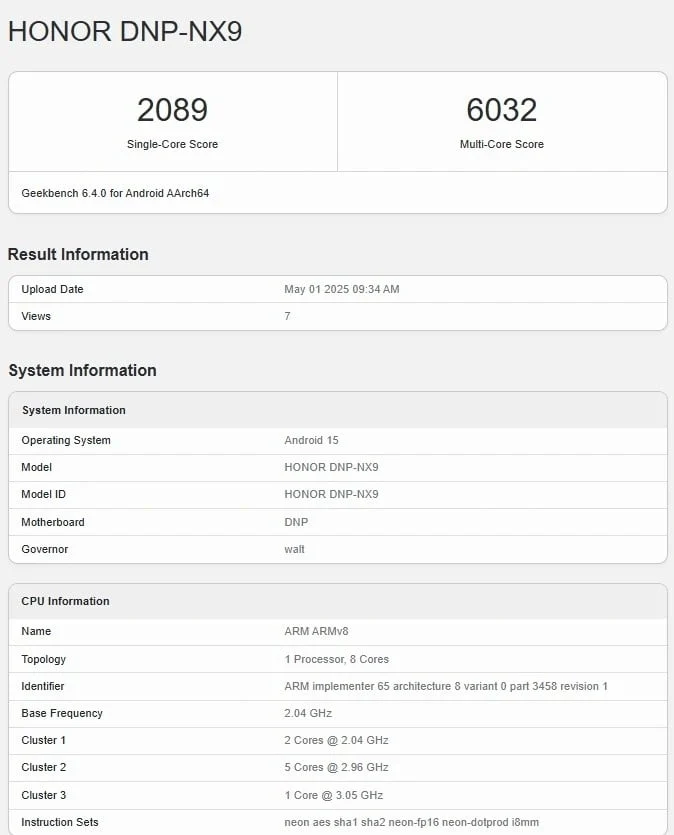Click the Model row label
674x835 pixels.
(x=37, y=467)
